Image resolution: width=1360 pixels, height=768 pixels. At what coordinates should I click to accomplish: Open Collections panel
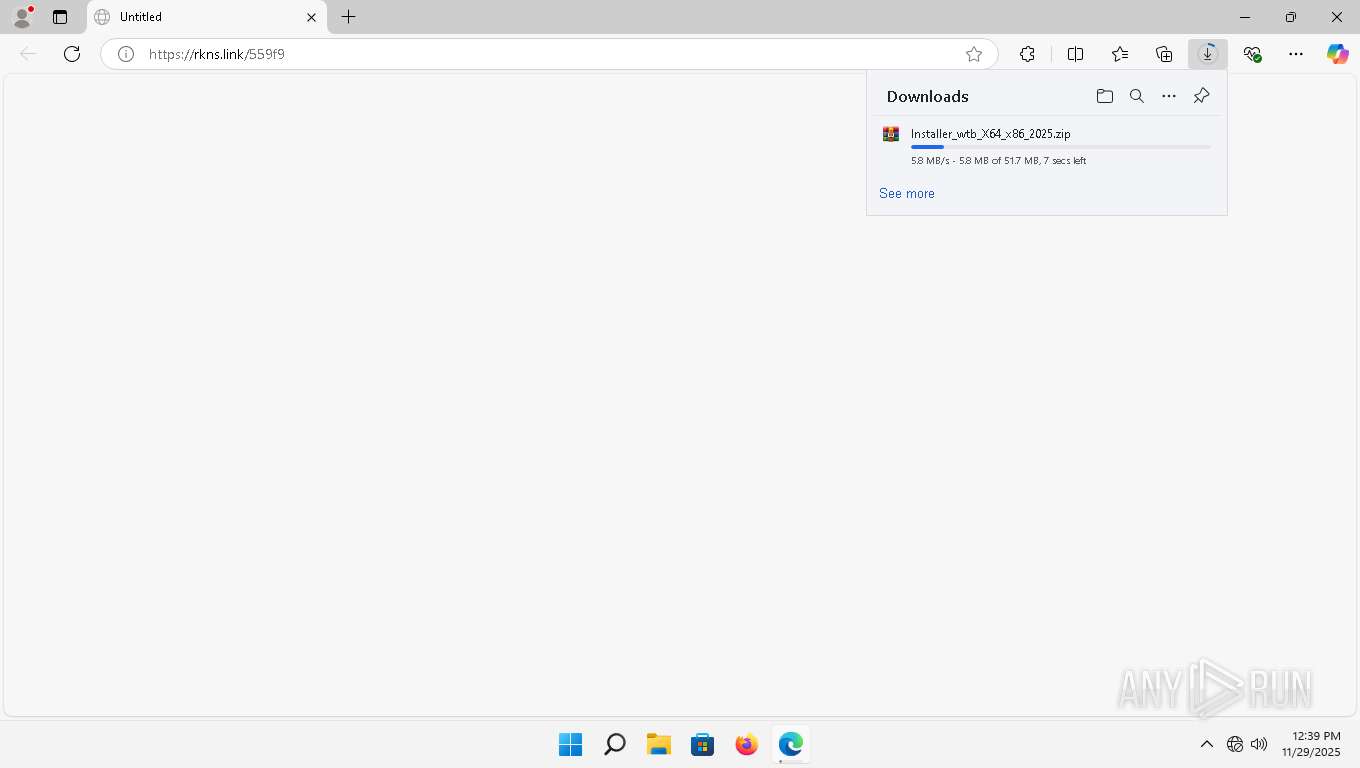(1164, 54)
